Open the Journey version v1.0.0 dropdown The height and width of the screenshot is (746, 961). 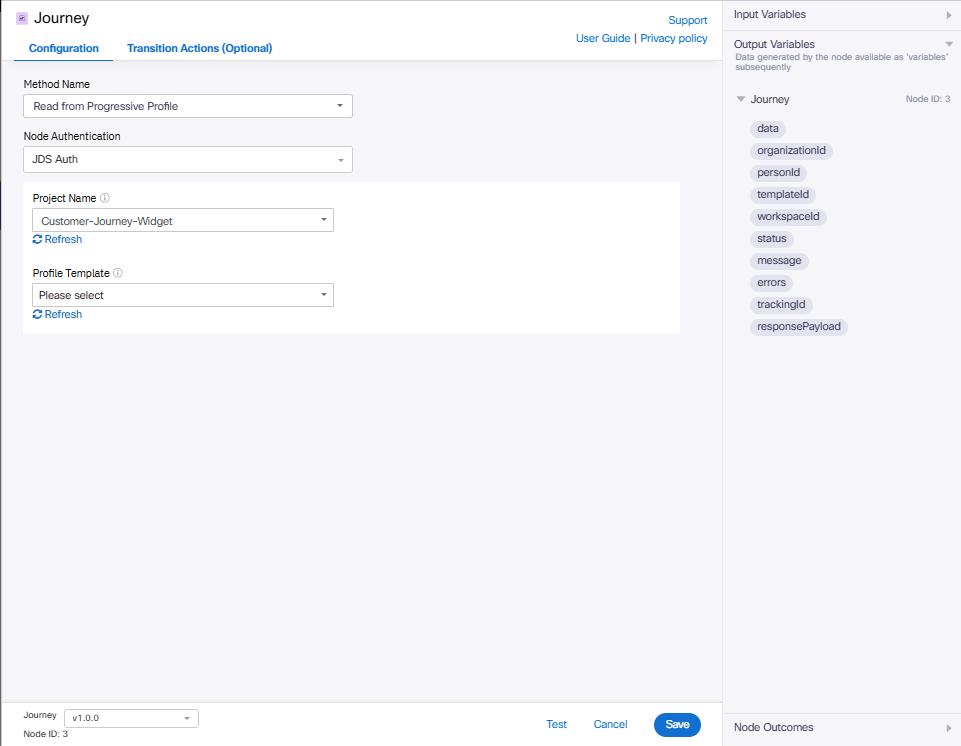(131, 718)
